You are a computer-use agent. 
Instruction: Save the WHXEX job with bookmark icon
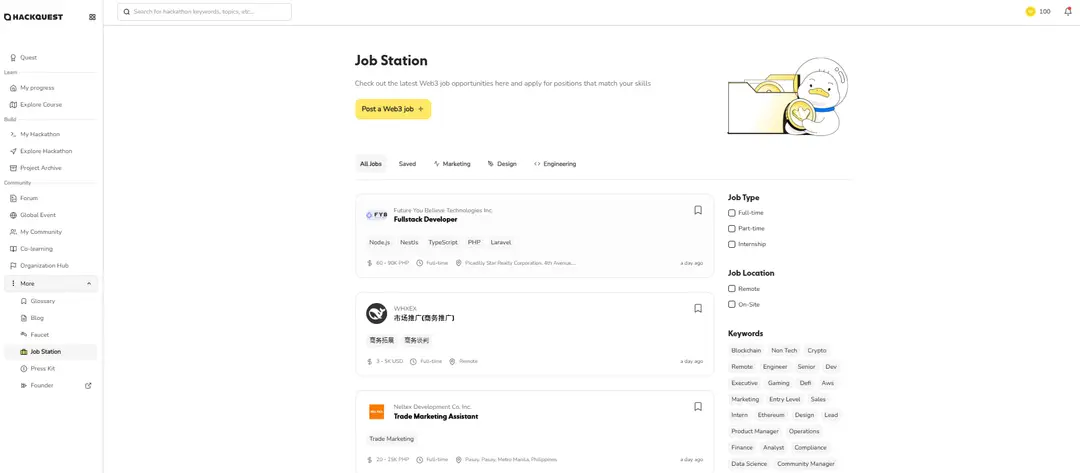[698, 308]
